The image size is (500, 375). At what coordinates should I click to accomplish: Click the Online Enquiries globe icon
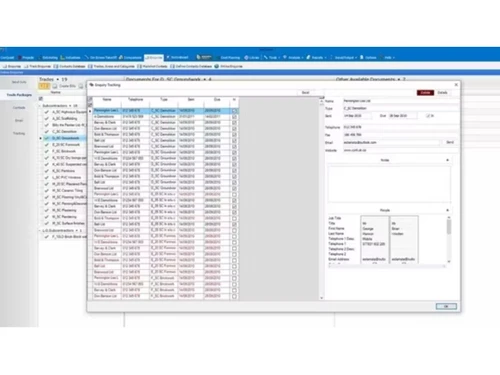(217, 66)
